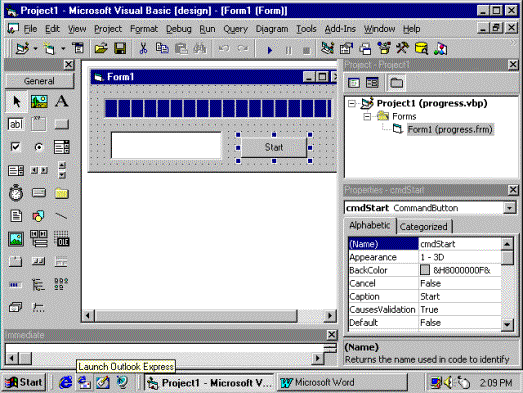Select the Frame control tool

[39, 124]
